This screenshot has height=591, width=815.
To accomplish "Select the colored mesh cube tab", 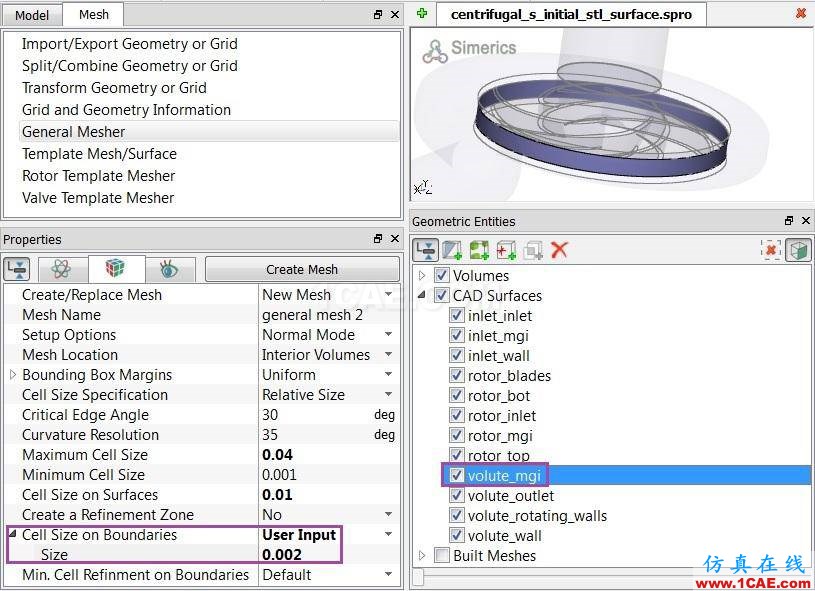I will pyautogui.click(x=115, y=269).
